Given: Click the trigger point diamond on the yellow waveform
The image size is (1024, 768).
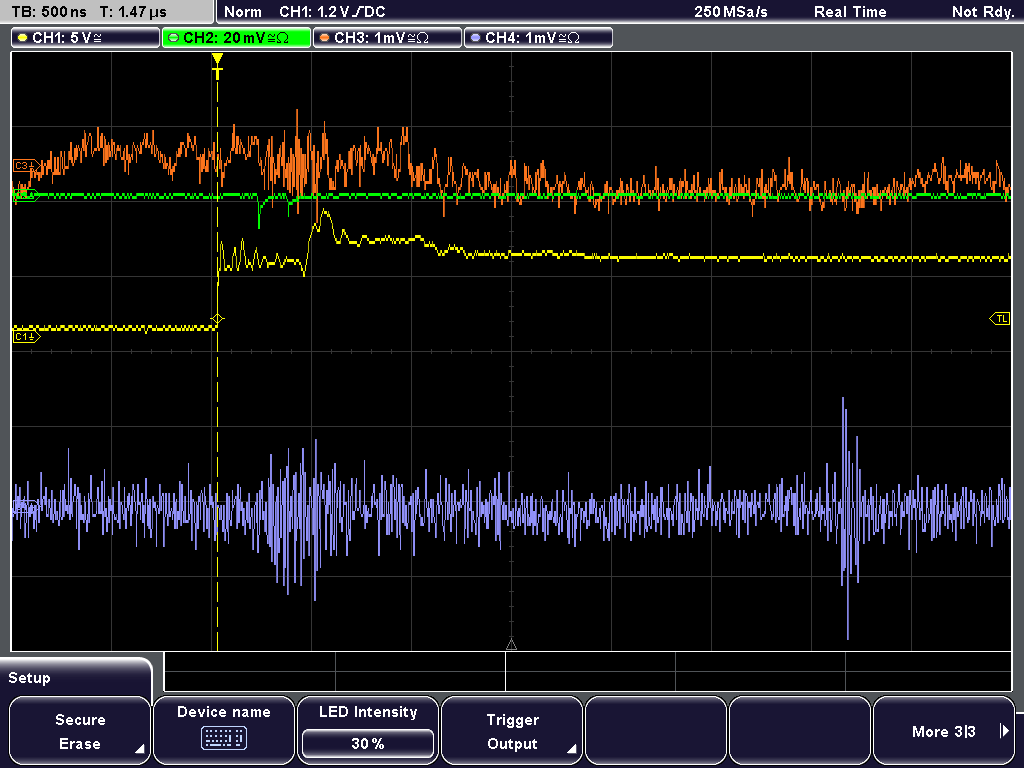Looking at the screenshot, I should 217,319.
